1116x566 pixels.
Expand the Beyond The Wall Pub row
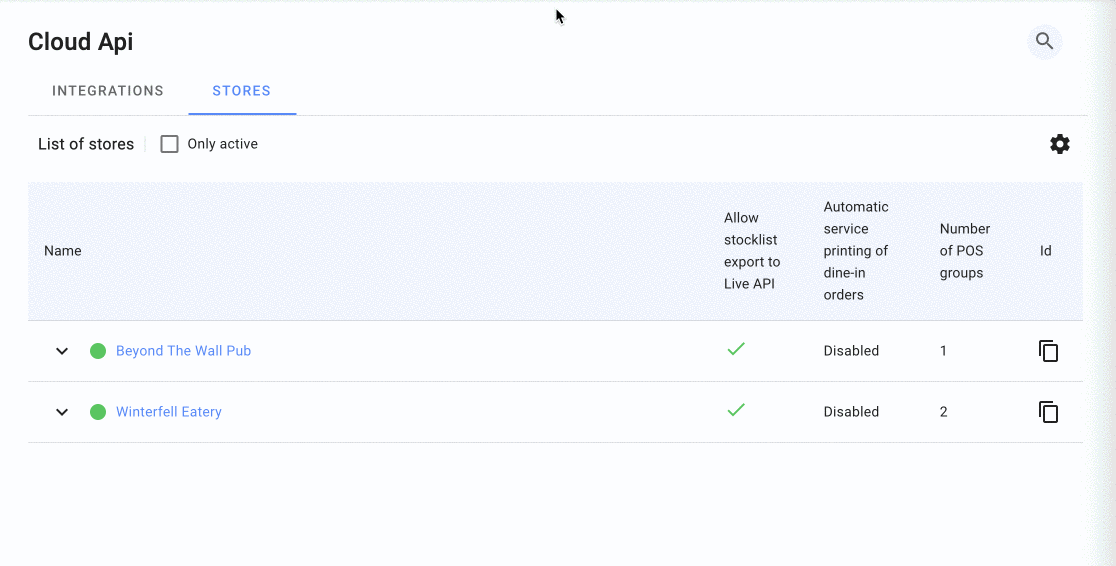62,351
